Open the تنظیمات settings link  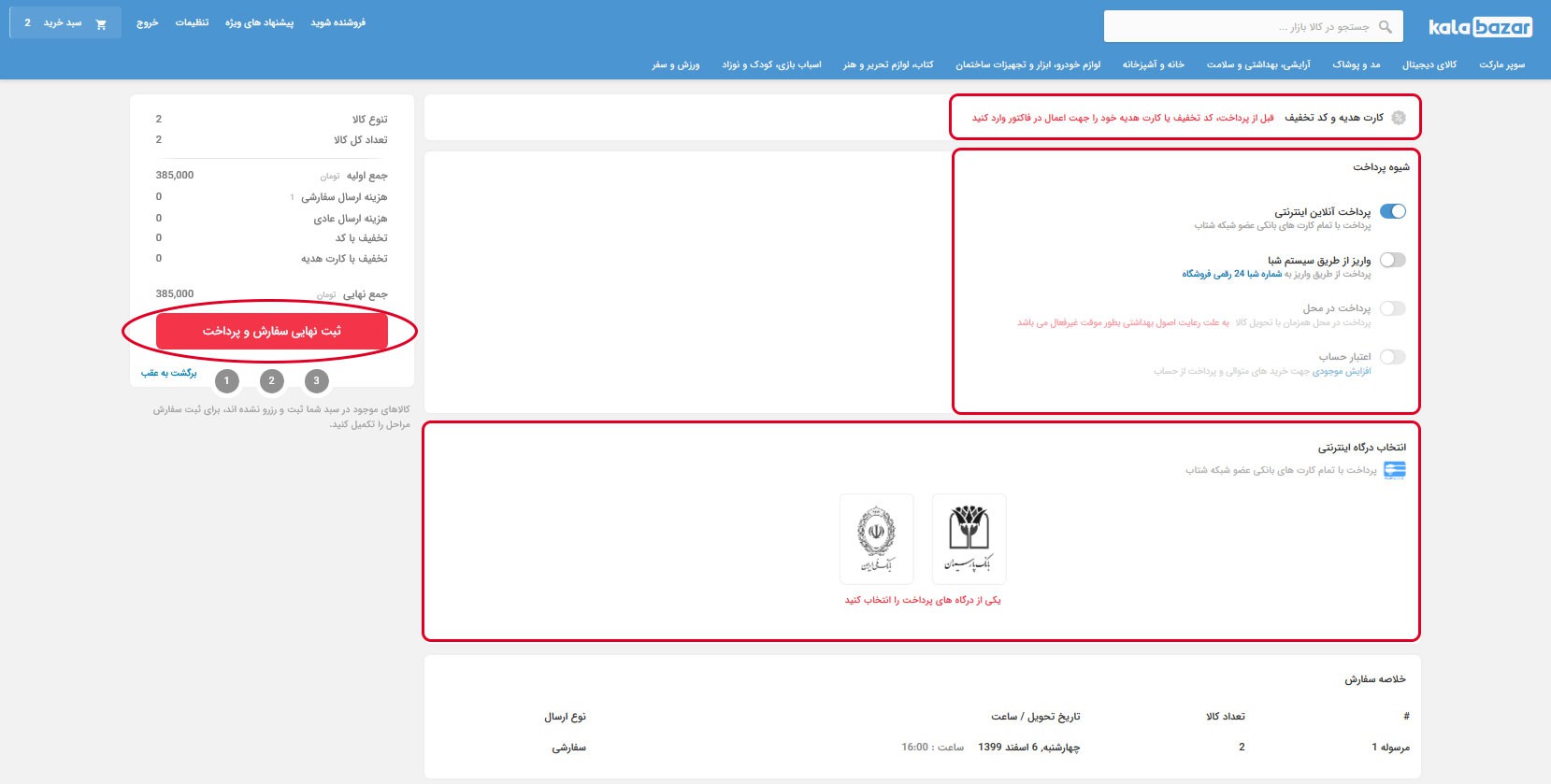(x=193, y=22)
